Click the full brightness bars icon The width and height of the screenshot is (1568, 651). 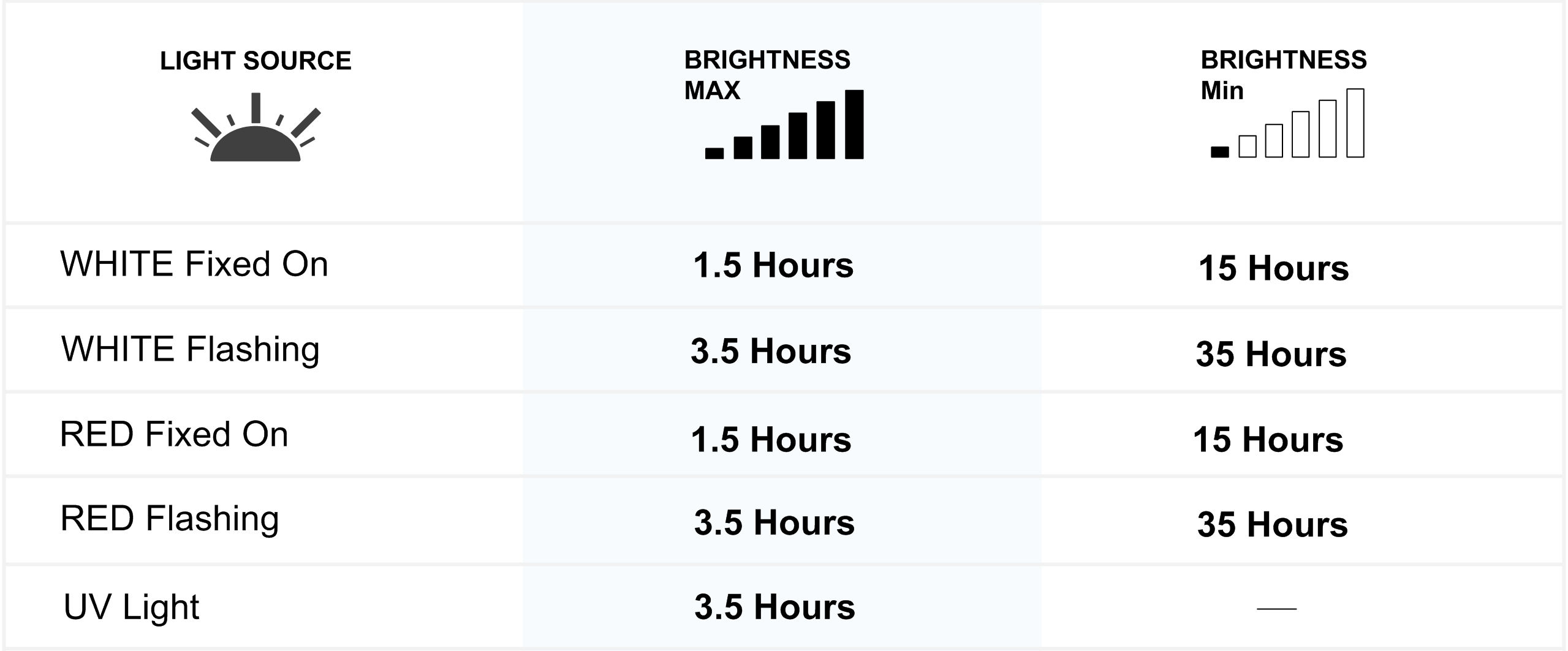coord(784,124)
